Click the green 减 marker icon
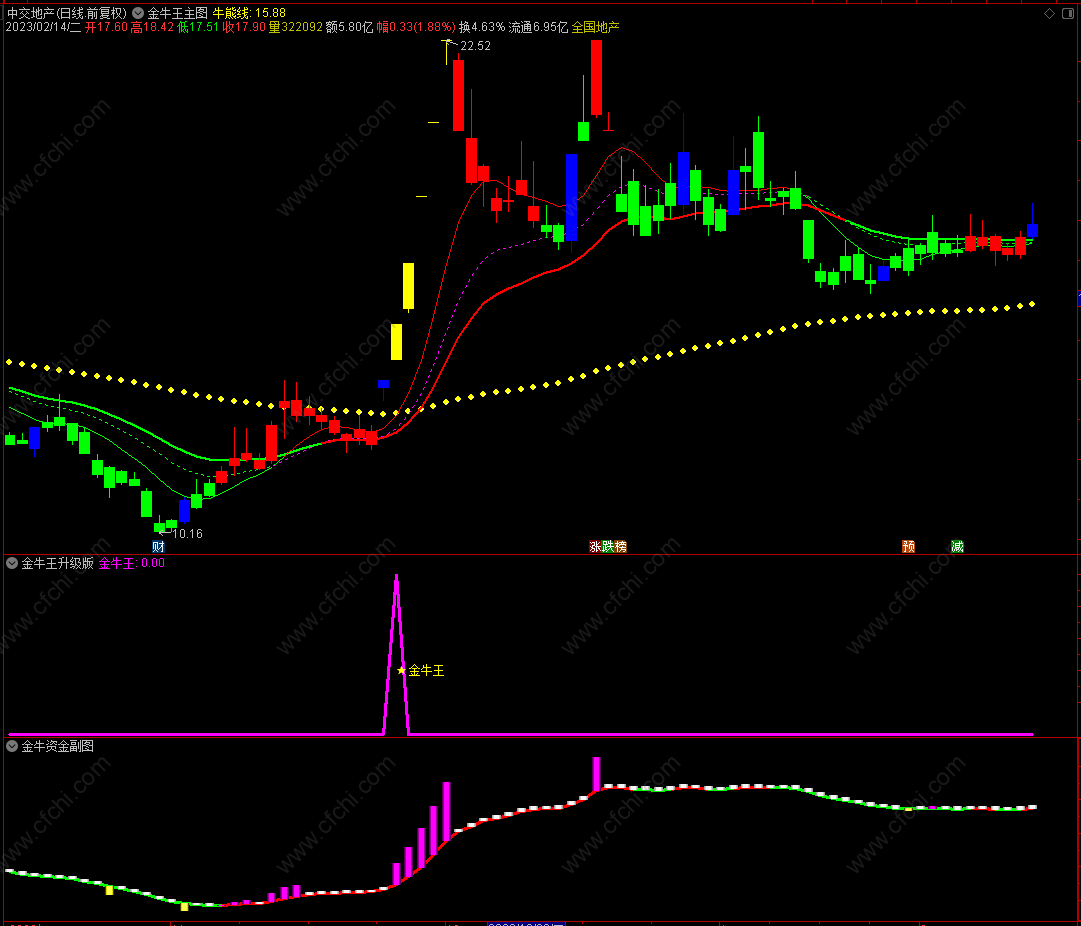 [x=957, y=547]
